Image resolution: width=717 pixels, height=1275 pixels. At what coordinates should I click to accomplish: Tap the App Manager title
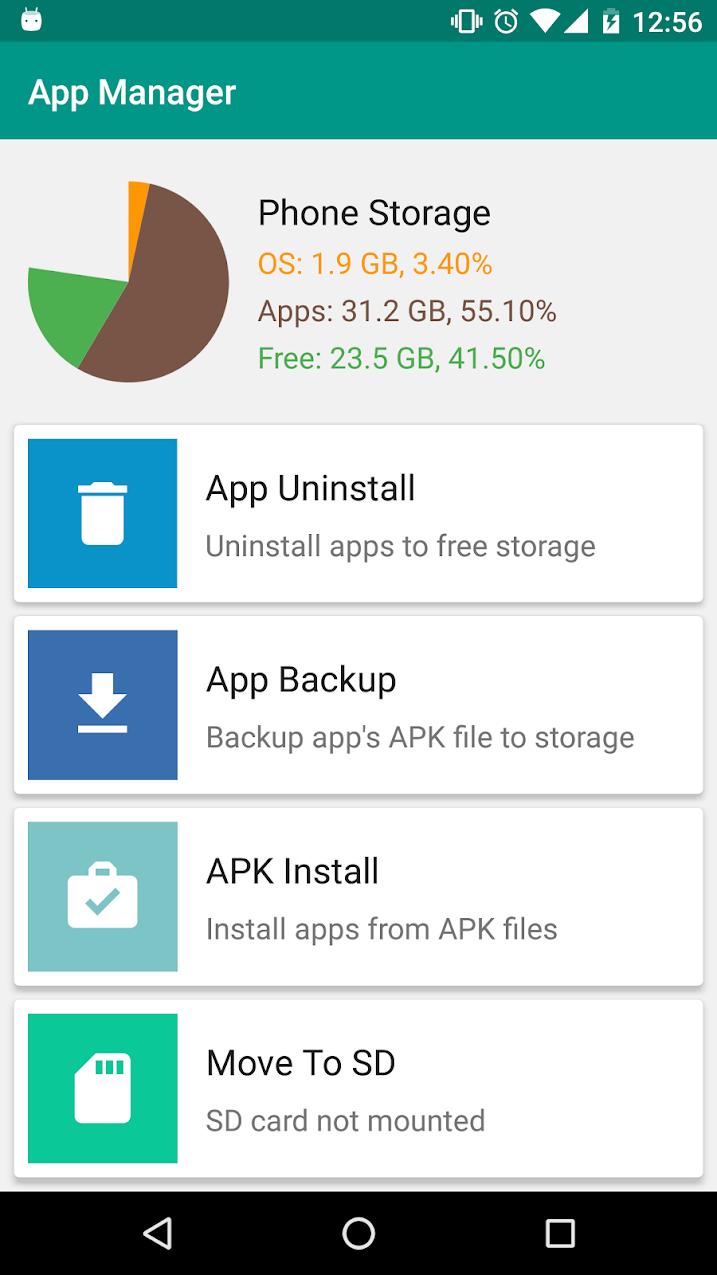pos(132,92)
